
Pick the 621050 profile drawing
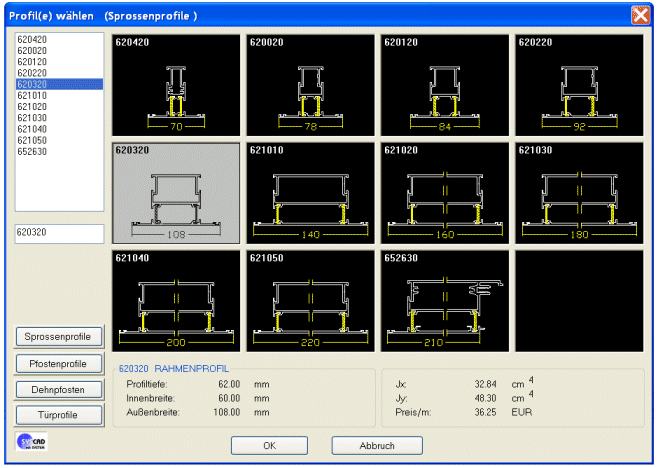[x=310, y=299]
